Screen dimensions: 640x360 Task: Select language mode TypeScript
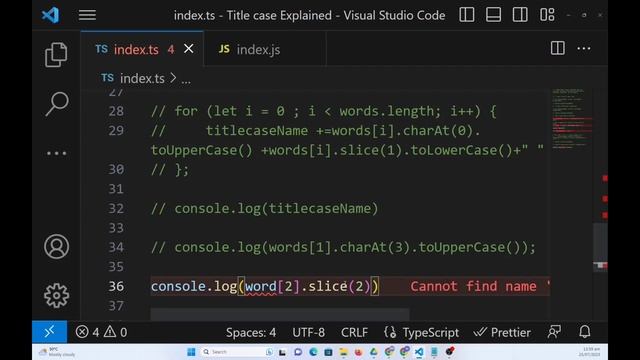click(431, 333)
